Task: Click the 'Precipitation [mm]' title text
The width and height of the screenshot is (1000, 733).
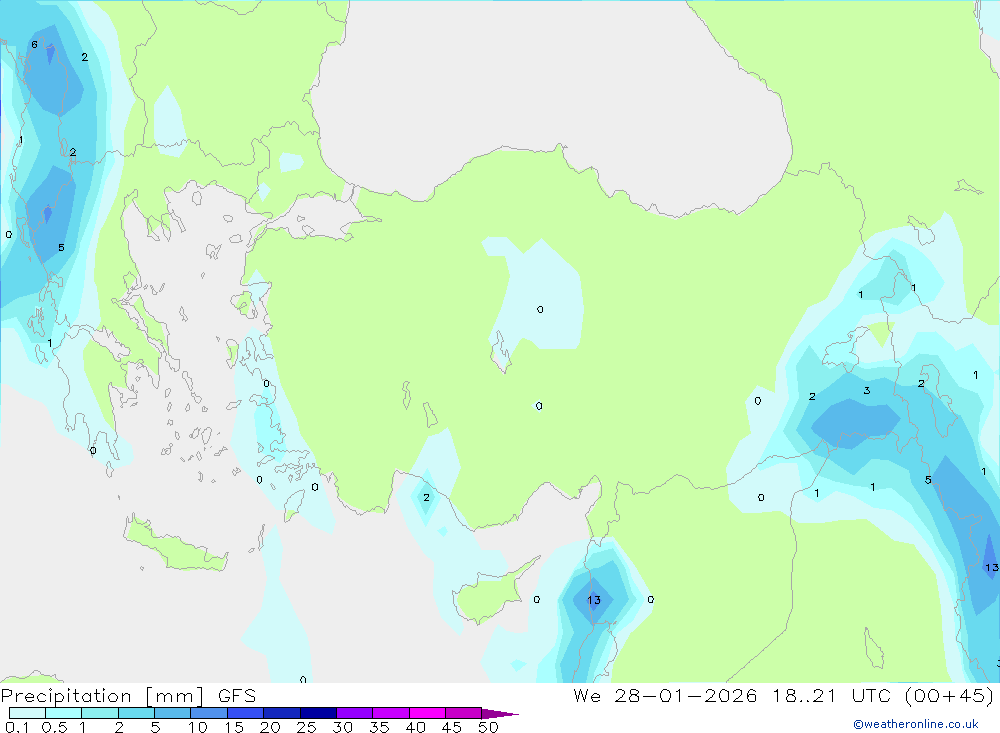Action: (x=102, y=696)
